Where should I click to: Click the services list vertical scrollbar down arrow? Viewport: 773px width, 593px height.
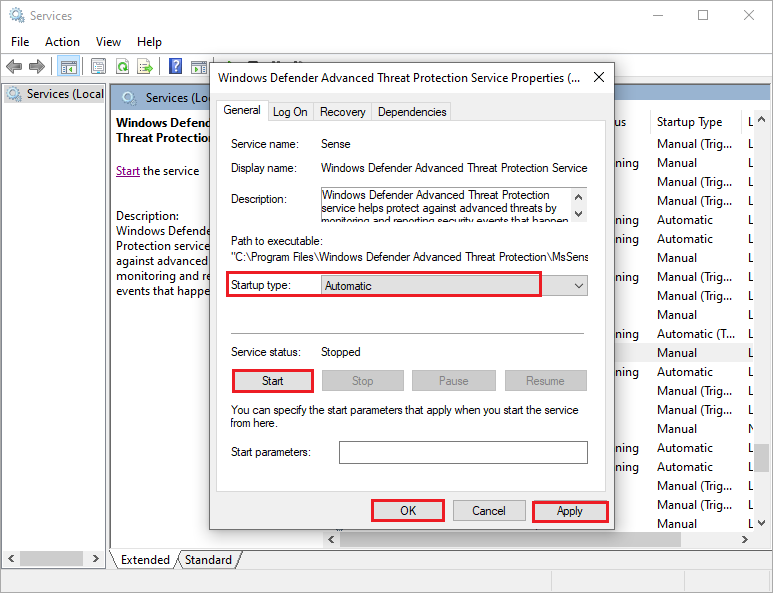pyautogui.click(x=761, y=523)
